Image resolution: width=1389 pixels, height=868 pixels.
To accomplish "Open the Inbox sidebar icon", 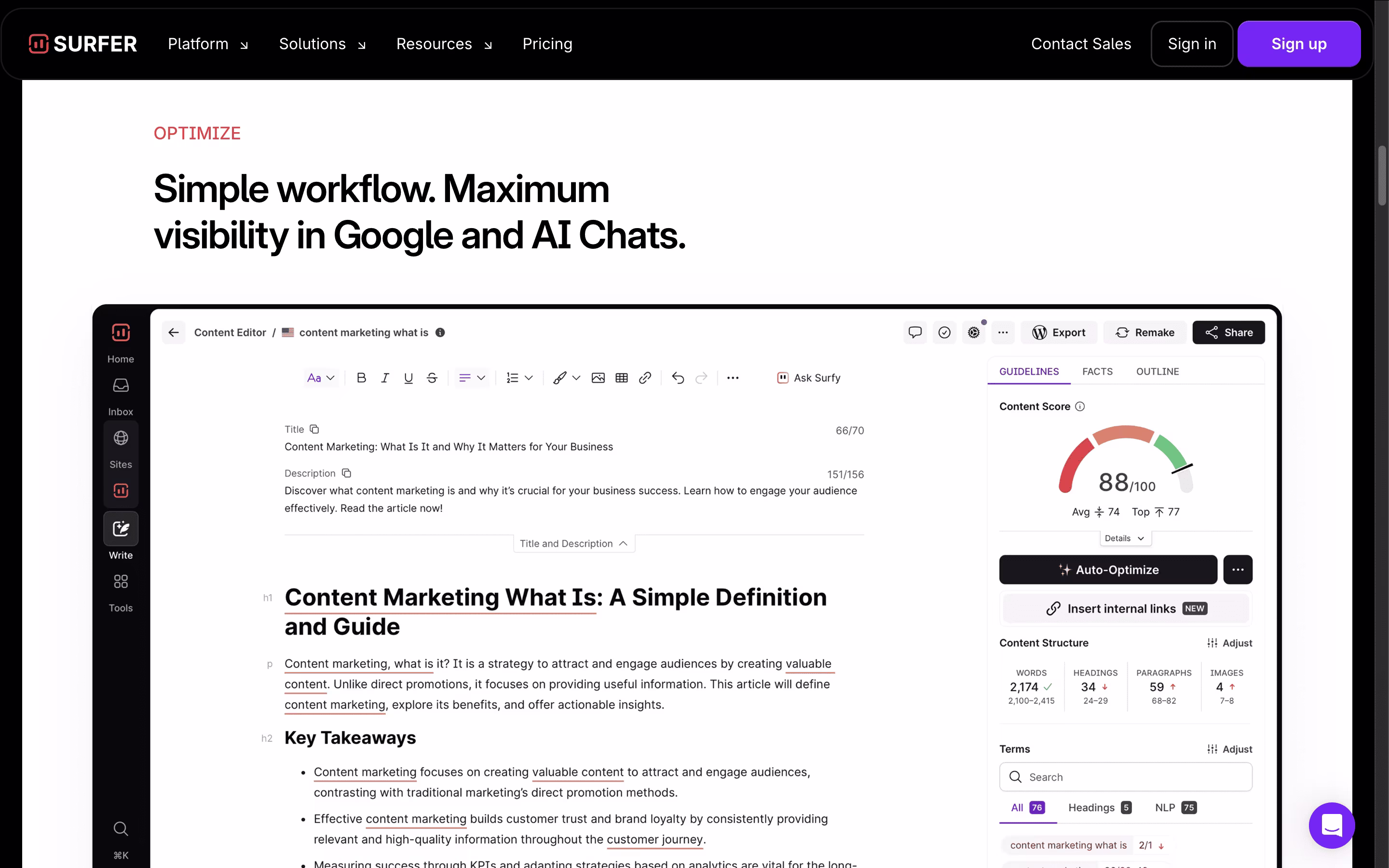I will [x=121, y=385].
